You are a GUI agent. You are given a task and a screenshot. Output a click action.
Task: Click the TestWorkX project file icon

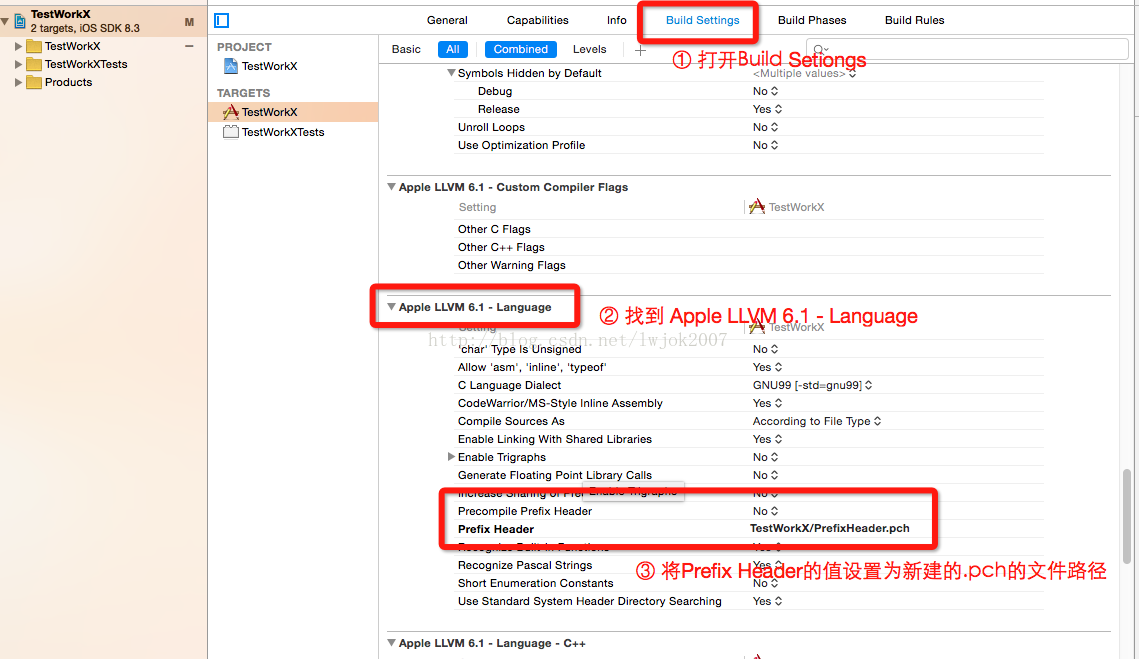click(20, 21)
